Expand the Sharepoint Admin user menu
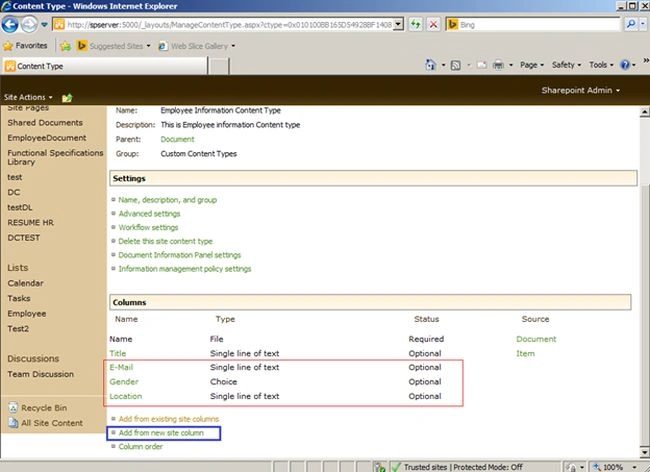Image resolution: width=650 pixels, height=472 pixels. tap(580, 90)
